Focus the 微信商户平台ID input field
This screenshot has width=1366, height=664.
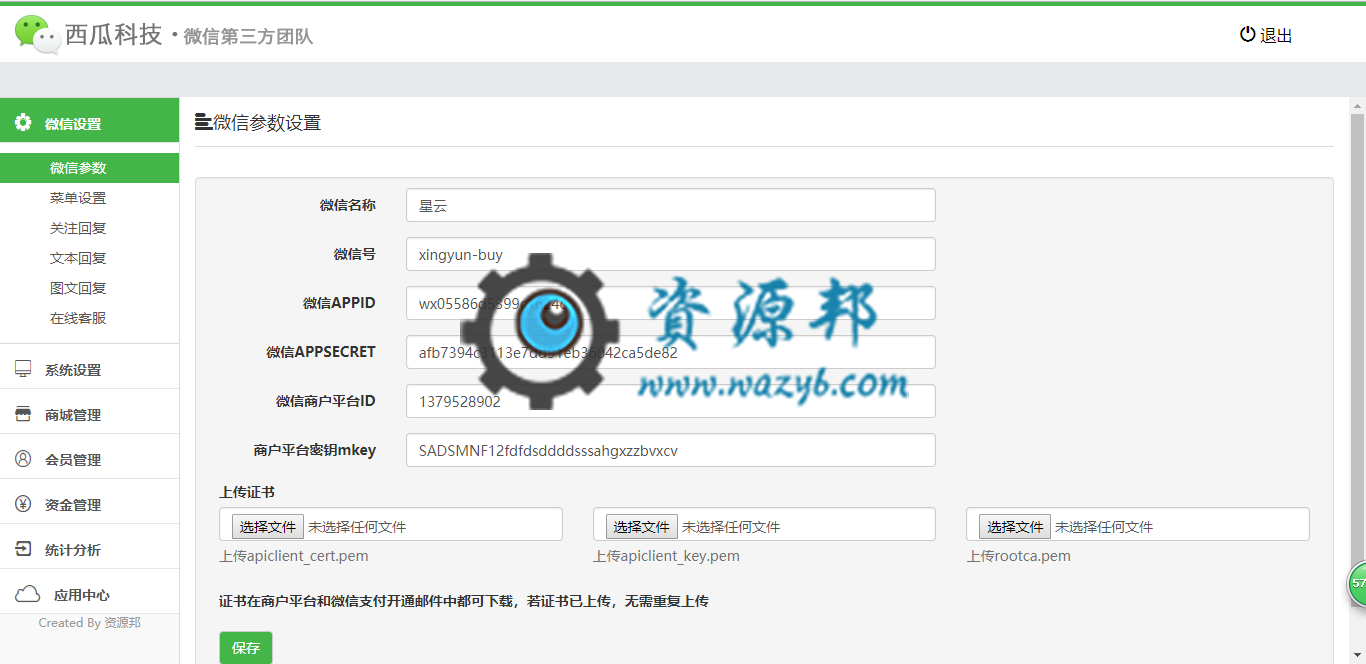(x=671, y=401)
